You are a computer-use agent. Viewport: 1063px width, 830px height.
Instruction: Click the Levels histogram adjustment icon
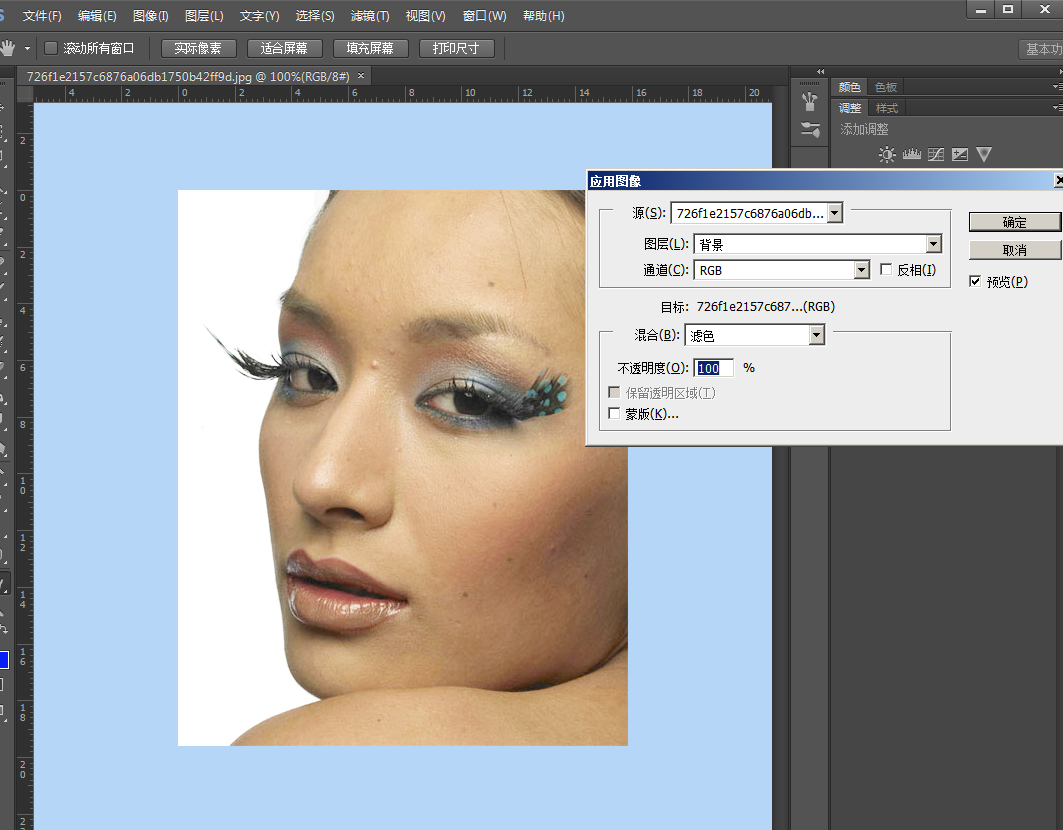[x=911, y=154]
